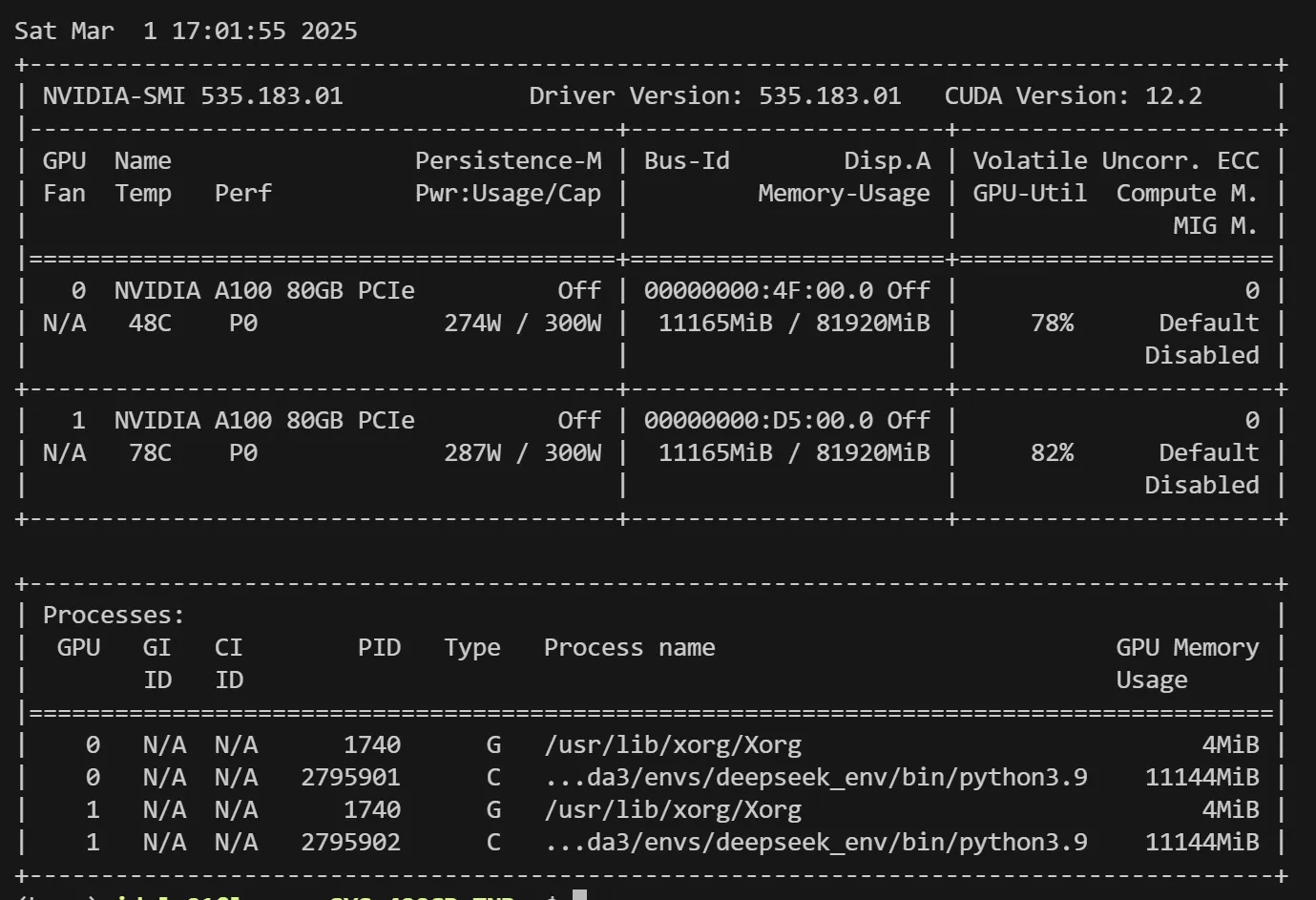Click GPU 0 power usage 274W / 300W
Screen dimensions: 1316x900
[x=522, y=323]
